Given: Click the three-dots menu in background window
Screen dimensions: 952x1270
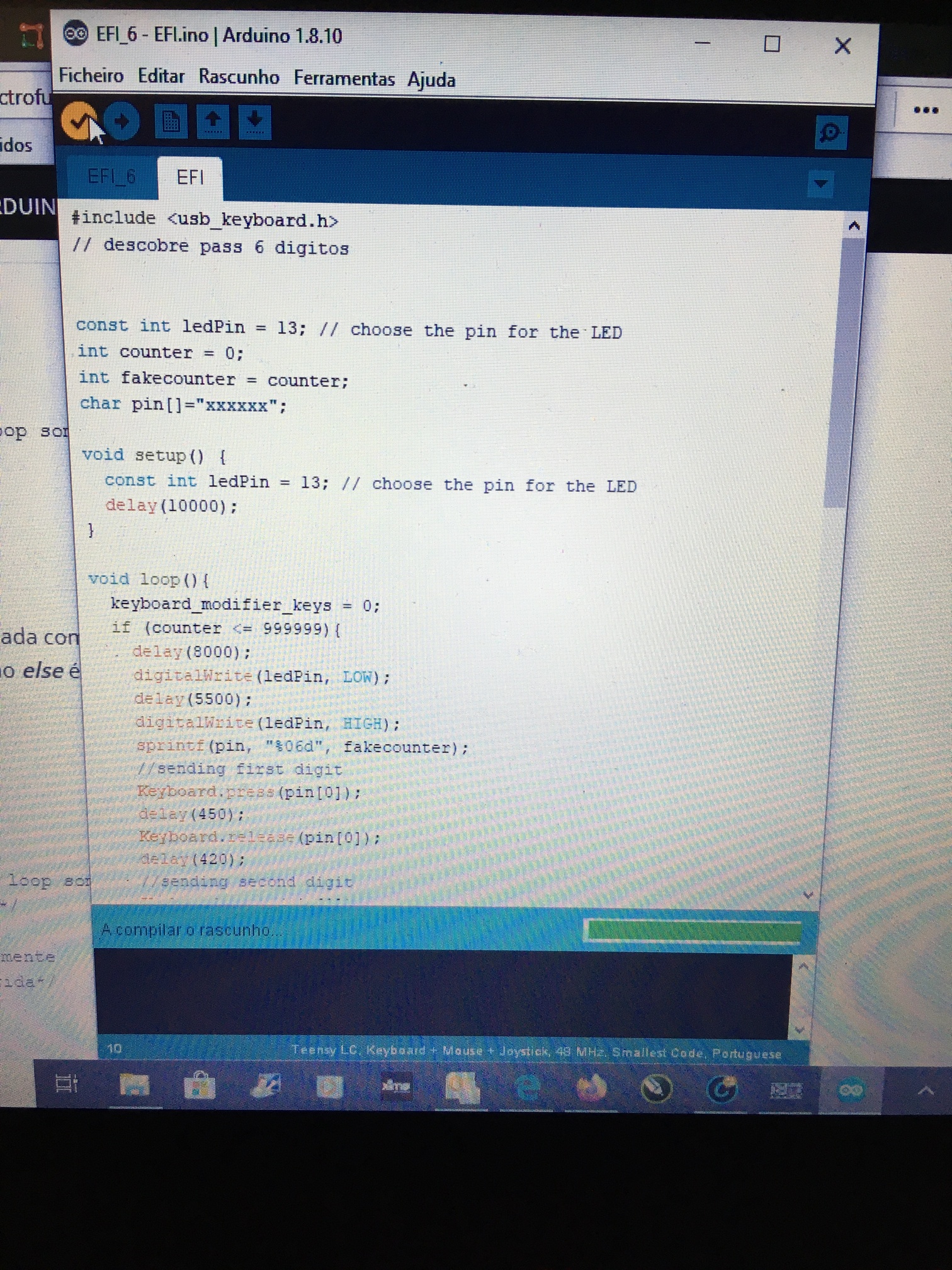Looking at the screenshot, I should click(926, 110).
